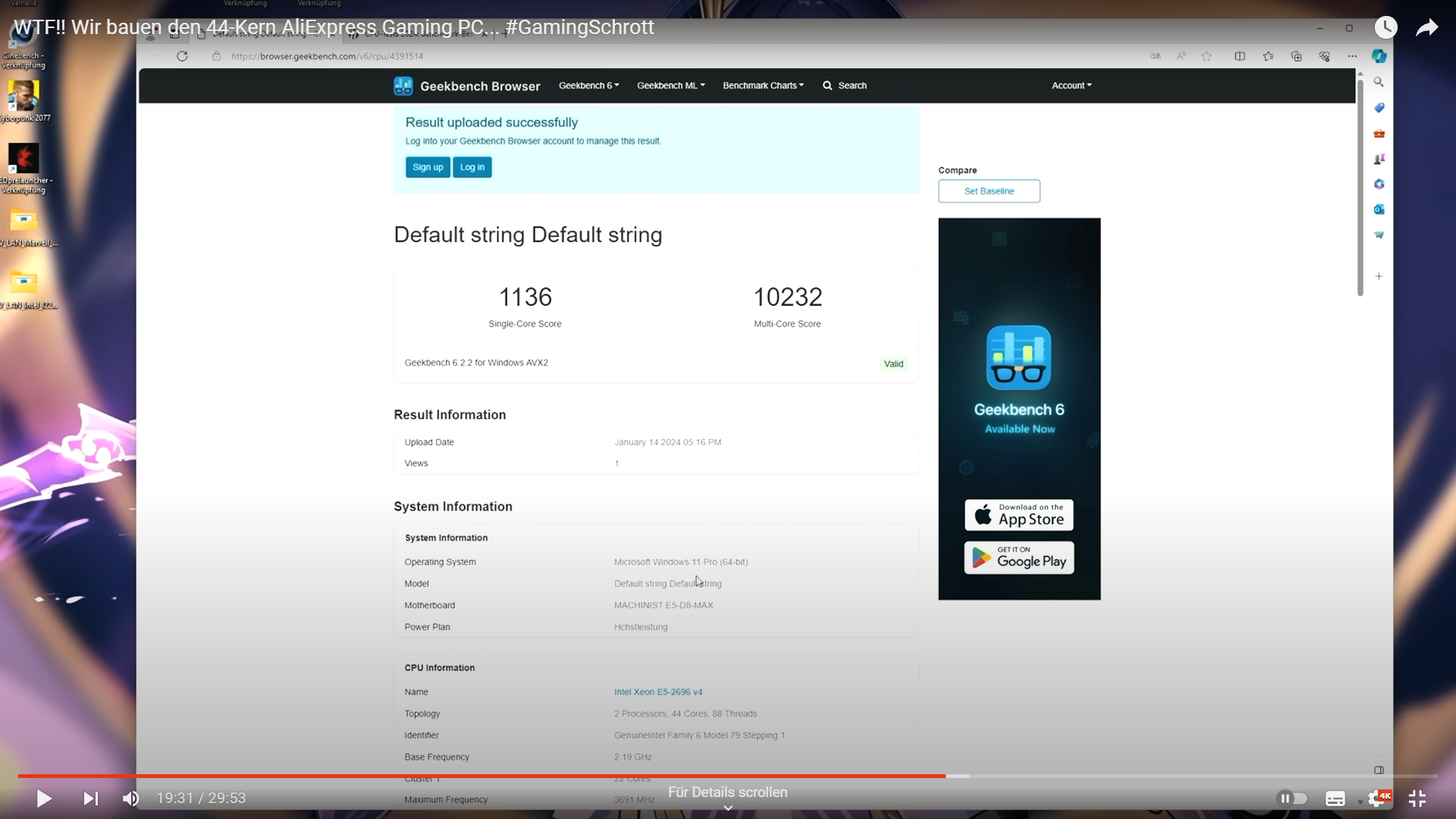Screen dimensions: 1456x819
Task: Open the Geekbench ML menu item
Action: 670,85
